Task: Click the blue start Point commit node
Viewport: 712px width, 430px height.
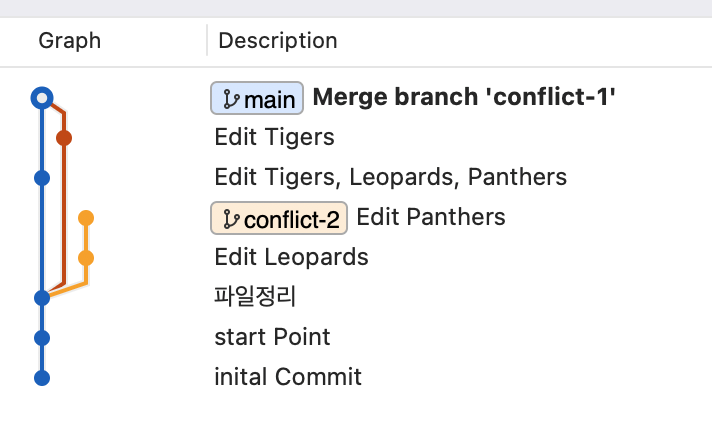Action: (x=42, y=338)
